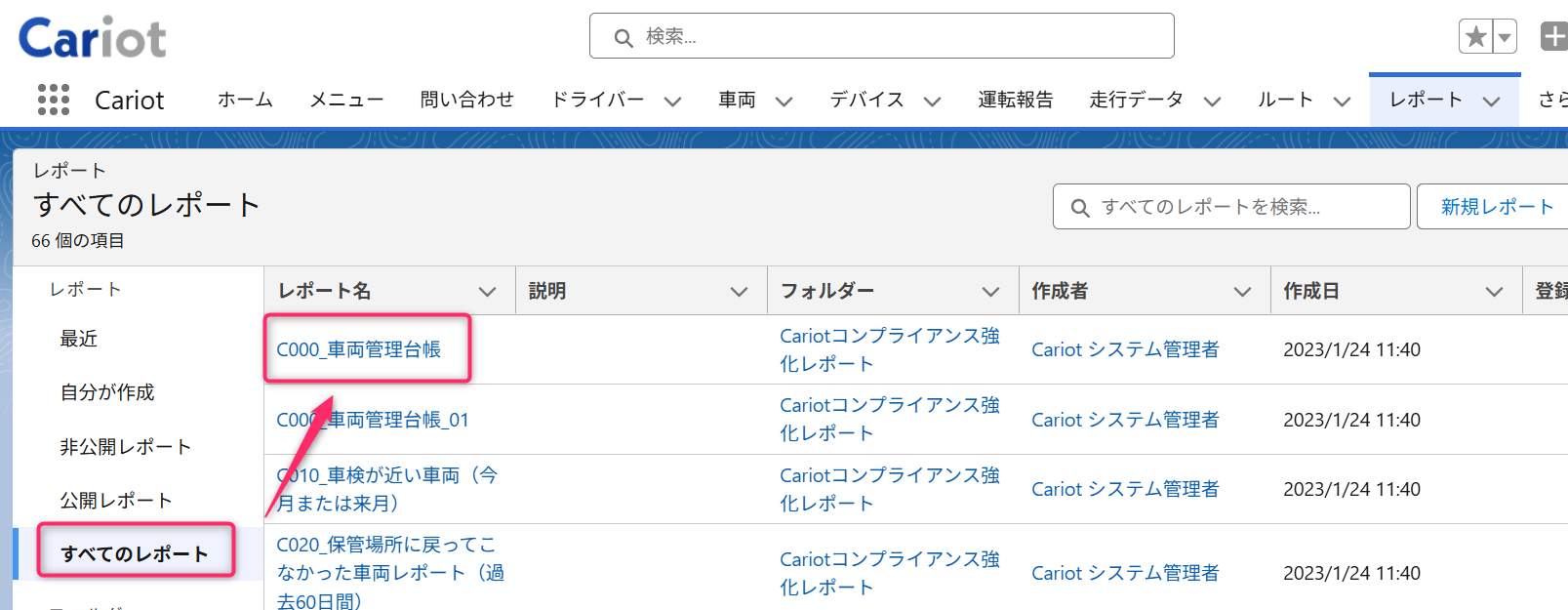The width and height of the screenshot is (1568, 610).
Task: Open the 走行データ tab
Action: [1137, 100]
